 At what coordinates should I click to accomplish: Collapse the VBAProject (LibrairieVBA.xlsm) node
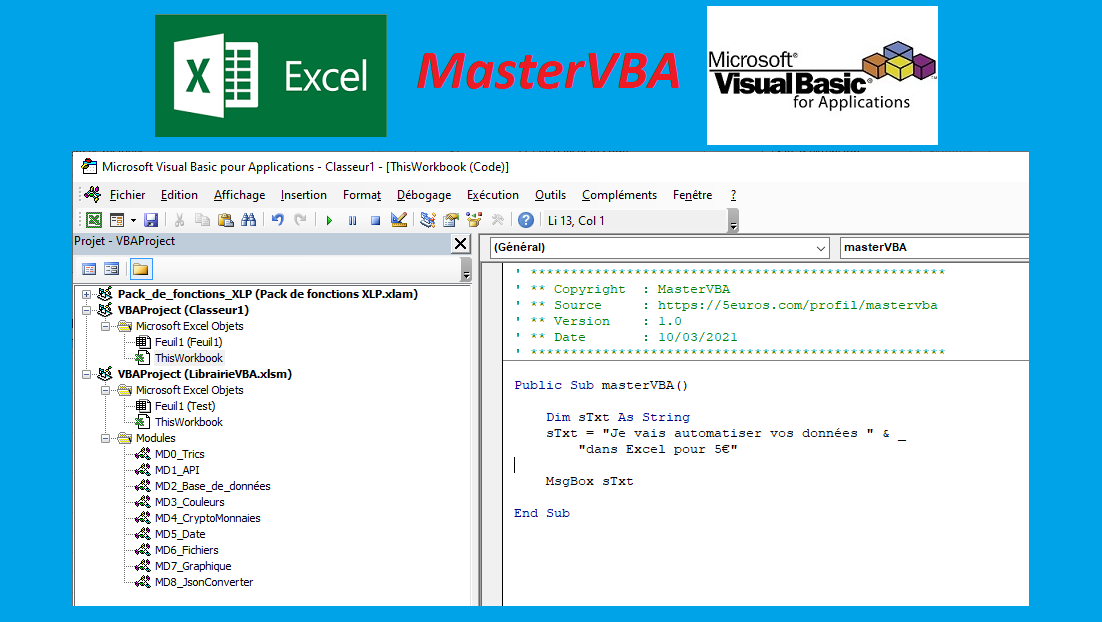pos(86,375)
